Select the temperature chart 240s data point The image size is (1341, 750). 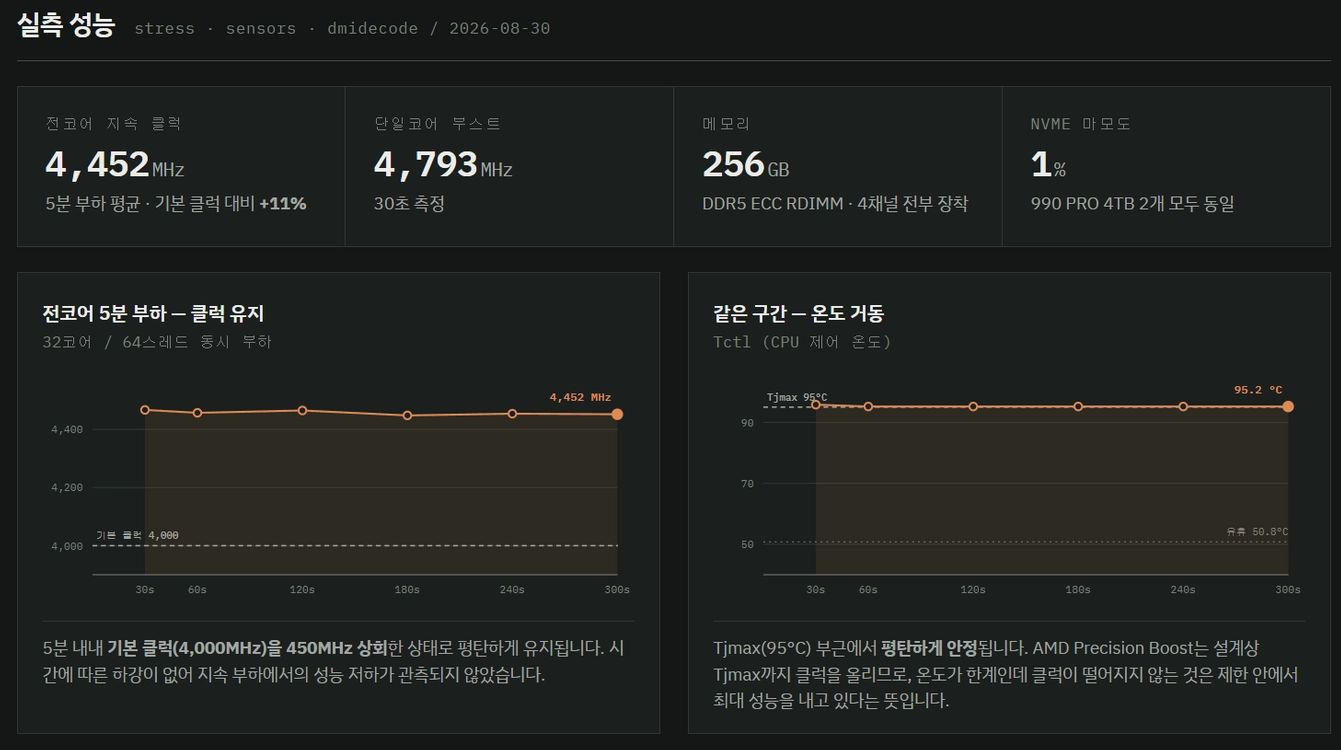[x=1183, y=407]
